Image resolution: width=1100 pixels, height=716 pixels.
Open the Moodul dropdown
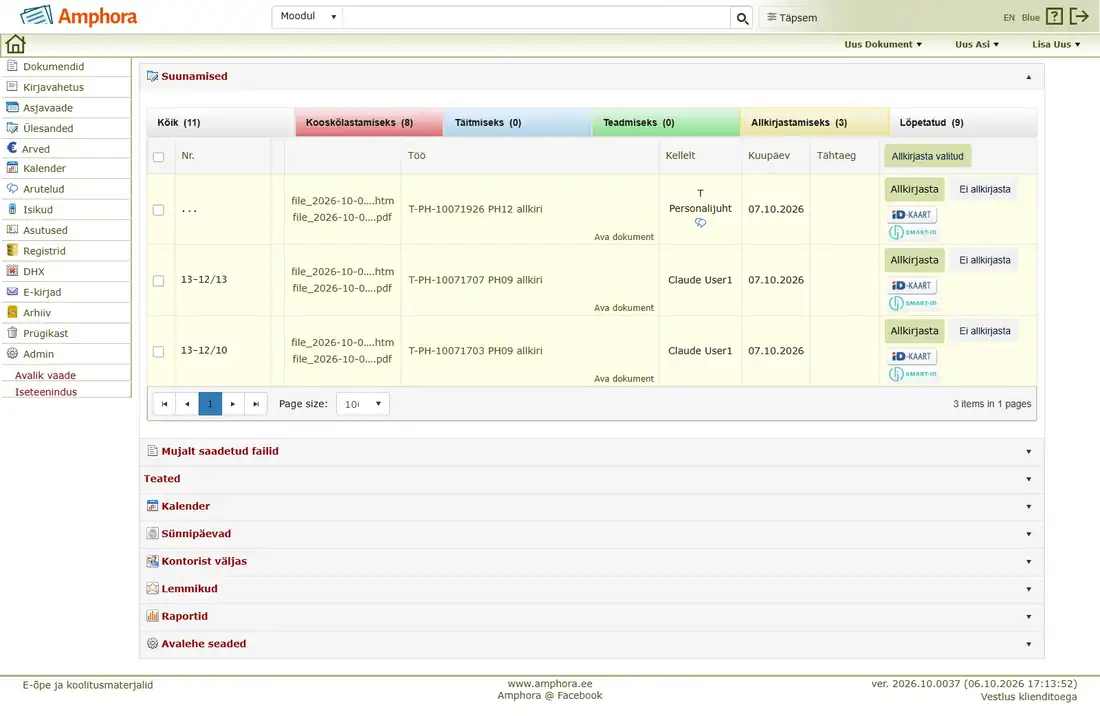tap(307, 16)
